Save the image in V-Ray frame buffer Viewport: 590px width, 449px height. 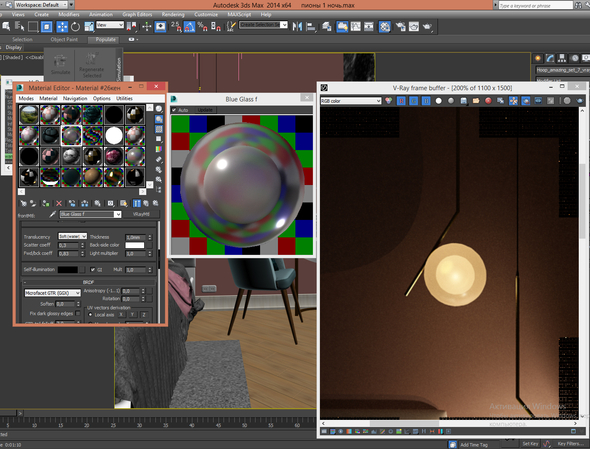pyautogui.click(x=464, y=100)
